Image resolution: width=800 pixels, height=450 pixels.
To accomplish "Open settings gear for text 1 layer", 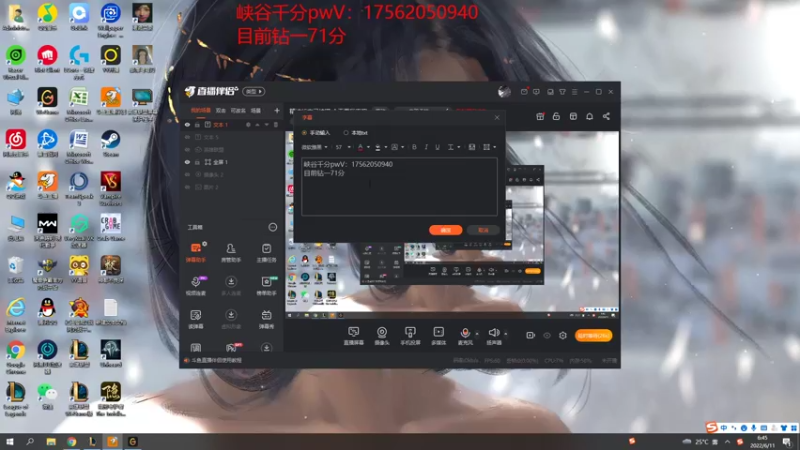I will tap(248, 124).
